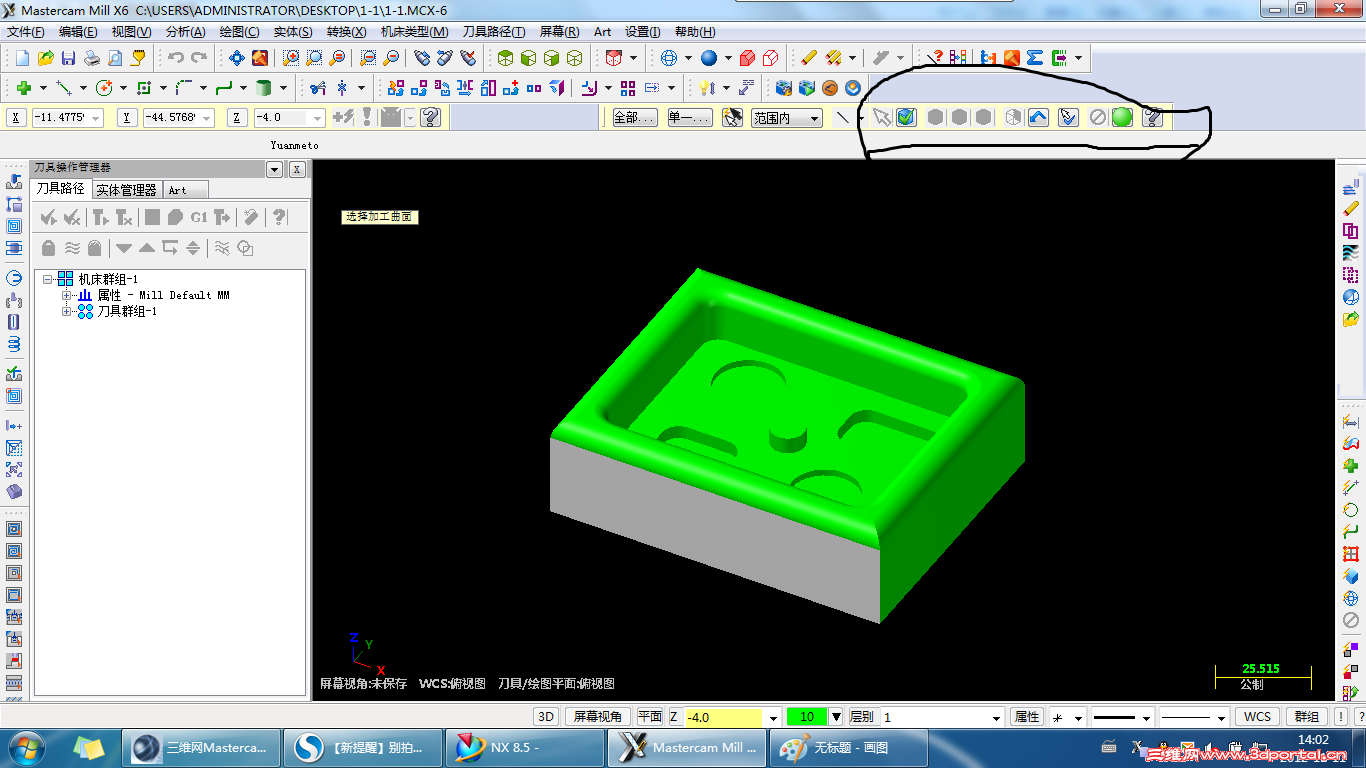Collapse the 机床群组-1 tree node
The image size is (1366, 768).
(47, 279)
